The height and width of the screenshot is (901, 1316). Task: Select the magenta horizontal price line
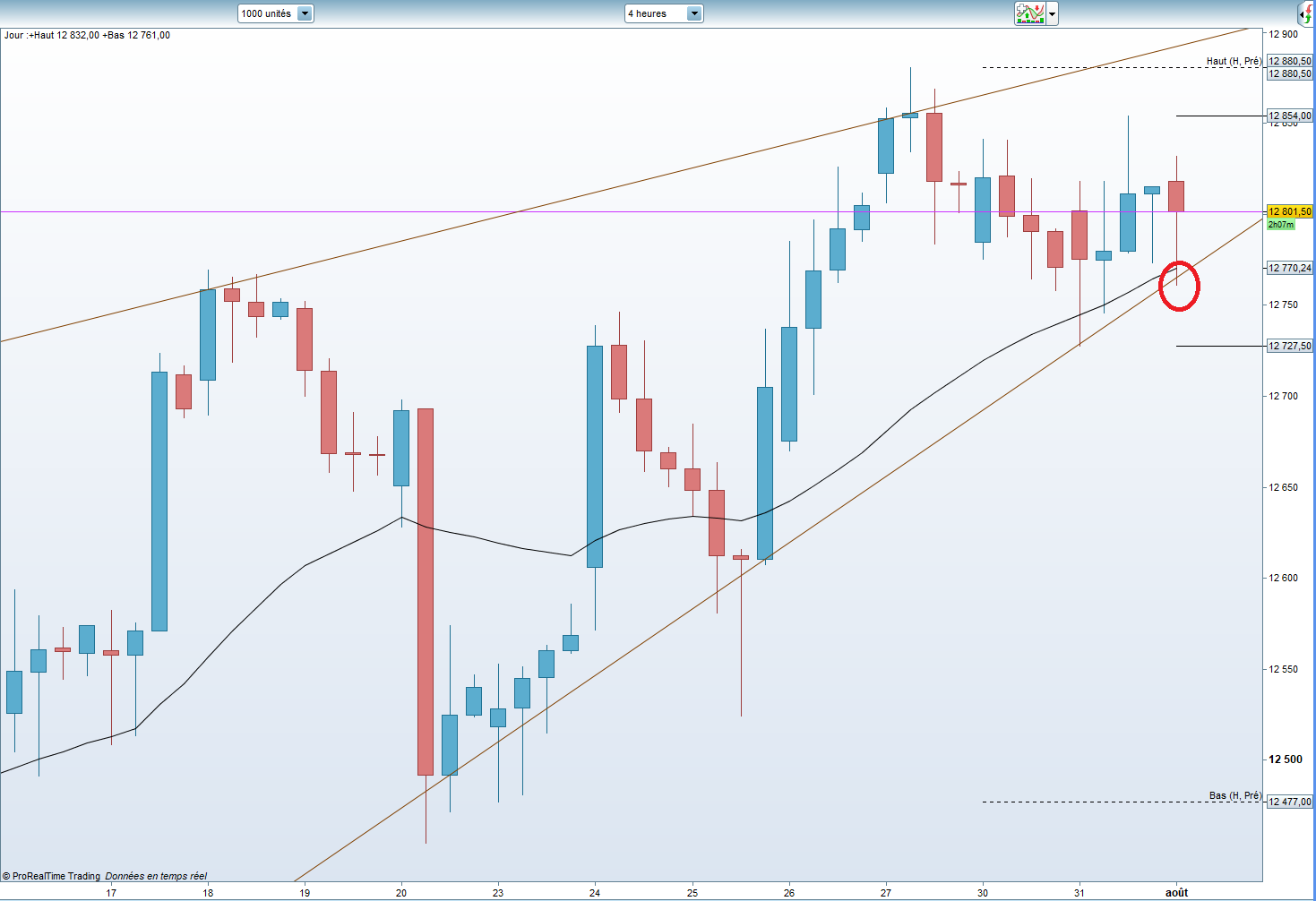click(632, 212)
